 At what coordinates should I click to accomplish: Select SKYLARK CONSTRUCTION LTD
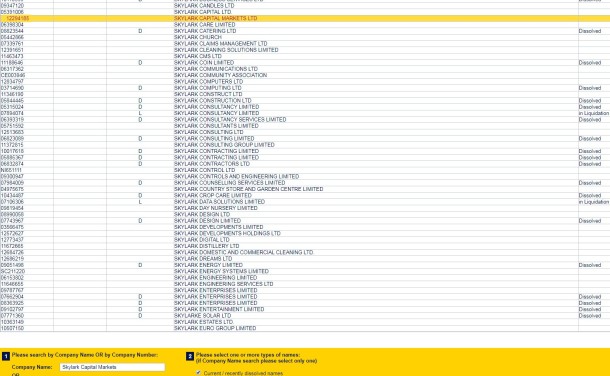[212, 100]
